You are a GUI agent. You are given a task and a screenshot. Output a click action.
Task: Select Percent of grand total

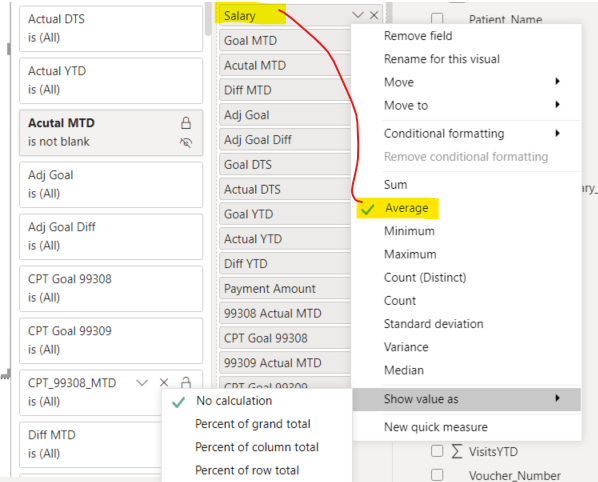[257, 424]
